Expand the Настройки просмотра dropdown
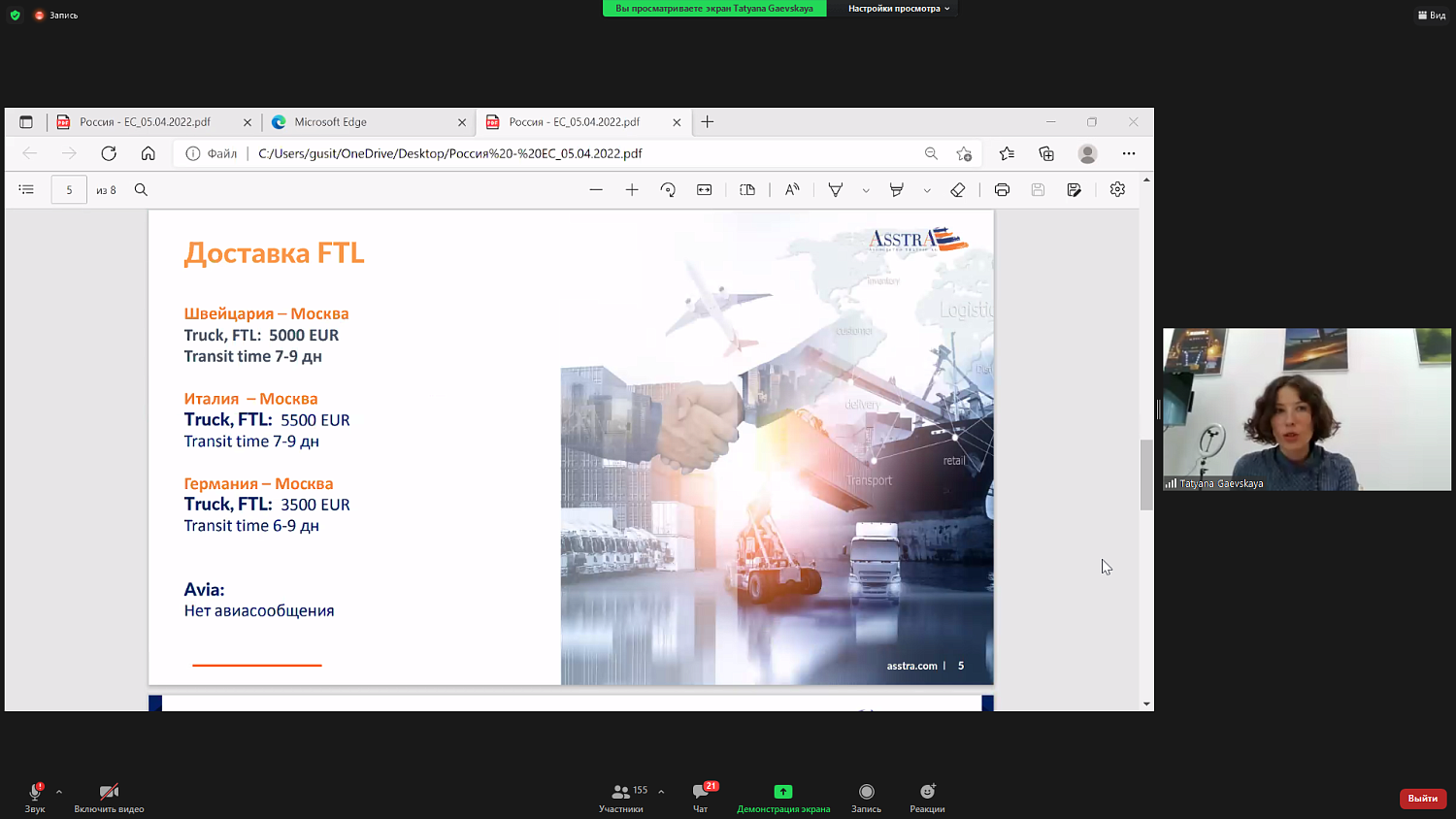This screenshot has height=819, width=1456. pos(899,9)
